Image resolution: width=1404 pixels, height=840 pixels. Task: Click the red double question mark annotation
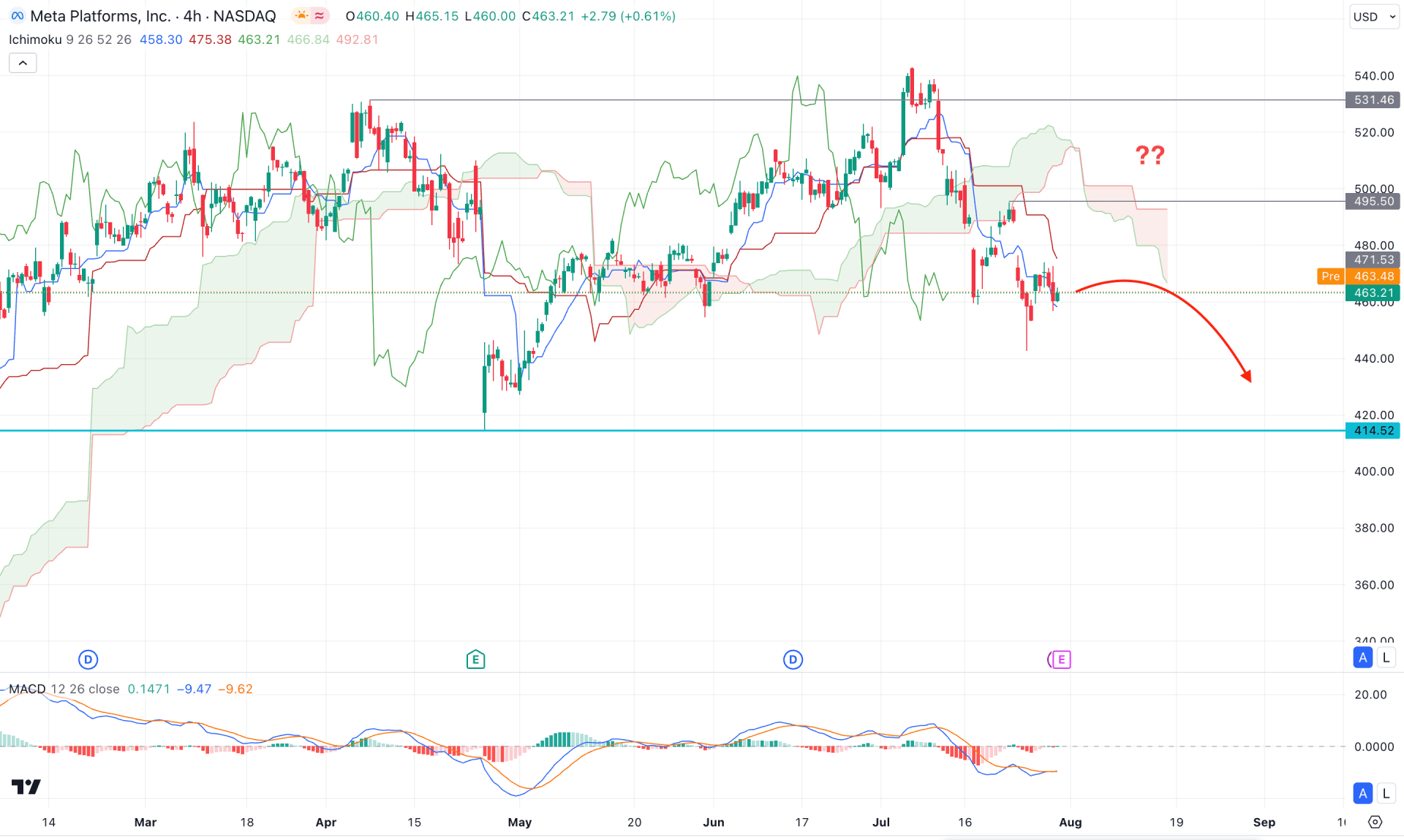[x=1150, y=154]
